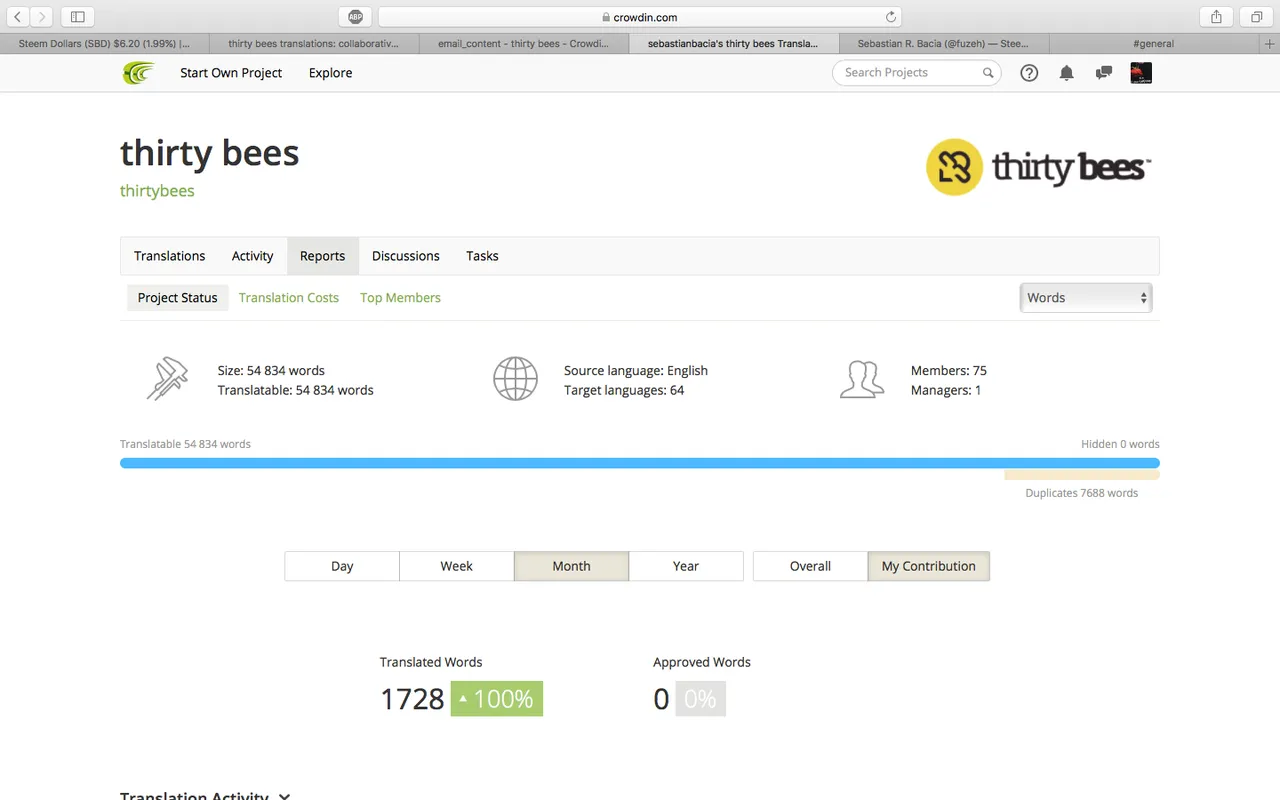1280x800 pixels.
Task: Add a new tab with plus button
Action: click(x=1270, y=44)
